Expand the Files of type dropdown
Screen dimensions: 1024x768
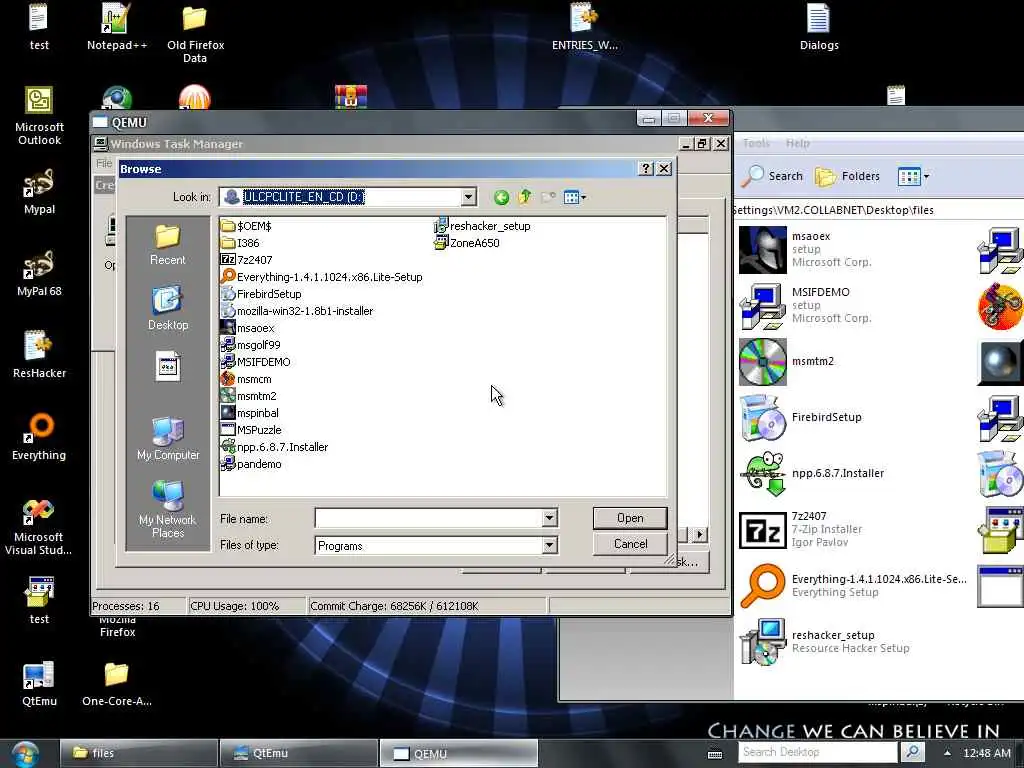(x=549, y=545)
